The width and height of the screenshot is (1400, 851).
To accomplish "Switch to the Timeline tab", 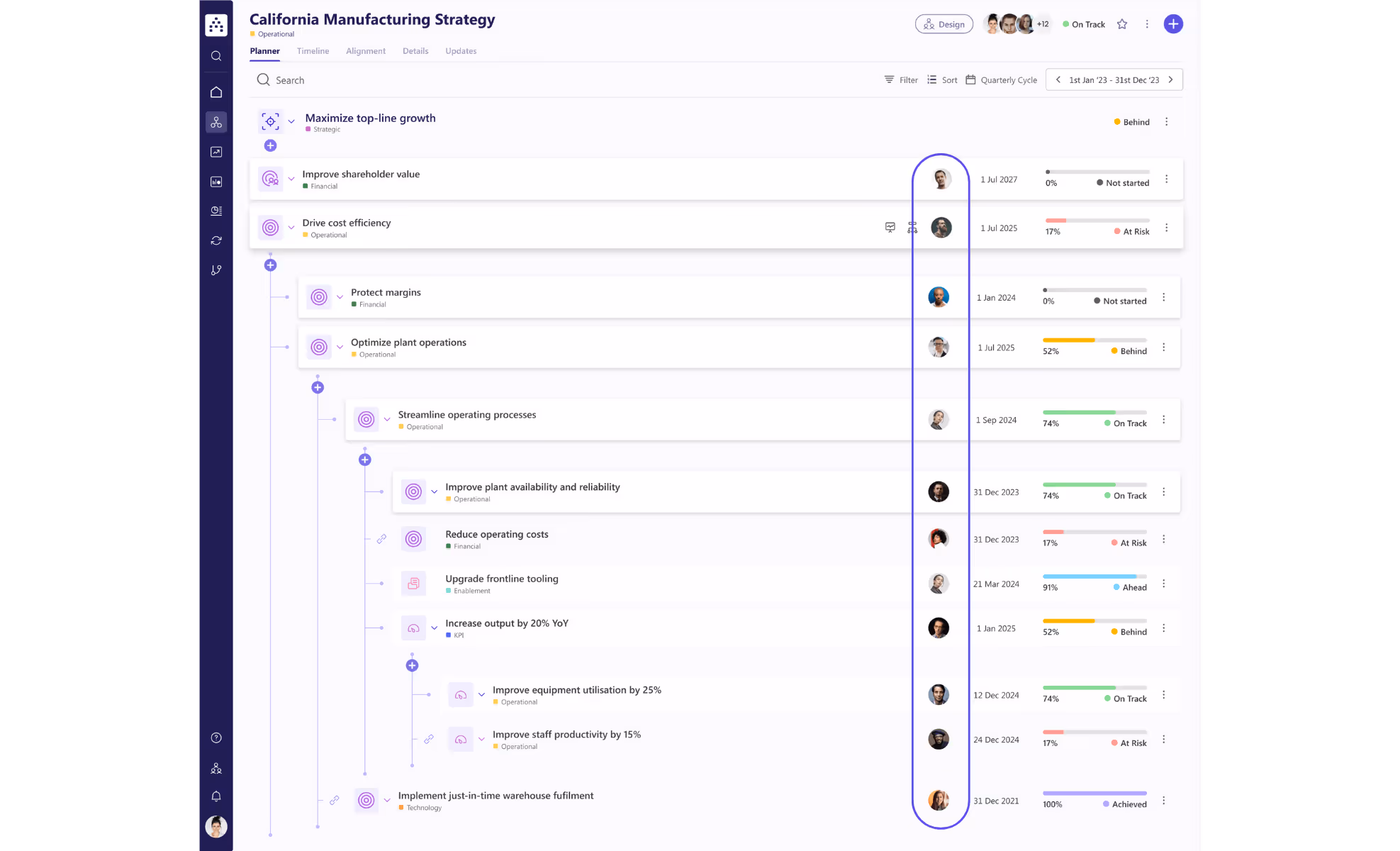I will click(313, 51).
